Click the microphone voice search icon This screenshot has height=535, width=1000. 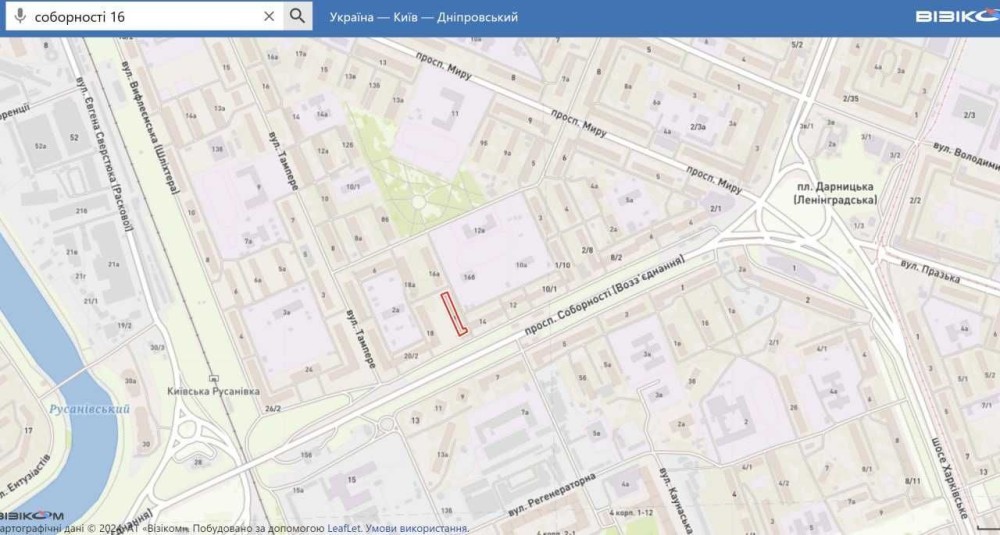(20, 16)
